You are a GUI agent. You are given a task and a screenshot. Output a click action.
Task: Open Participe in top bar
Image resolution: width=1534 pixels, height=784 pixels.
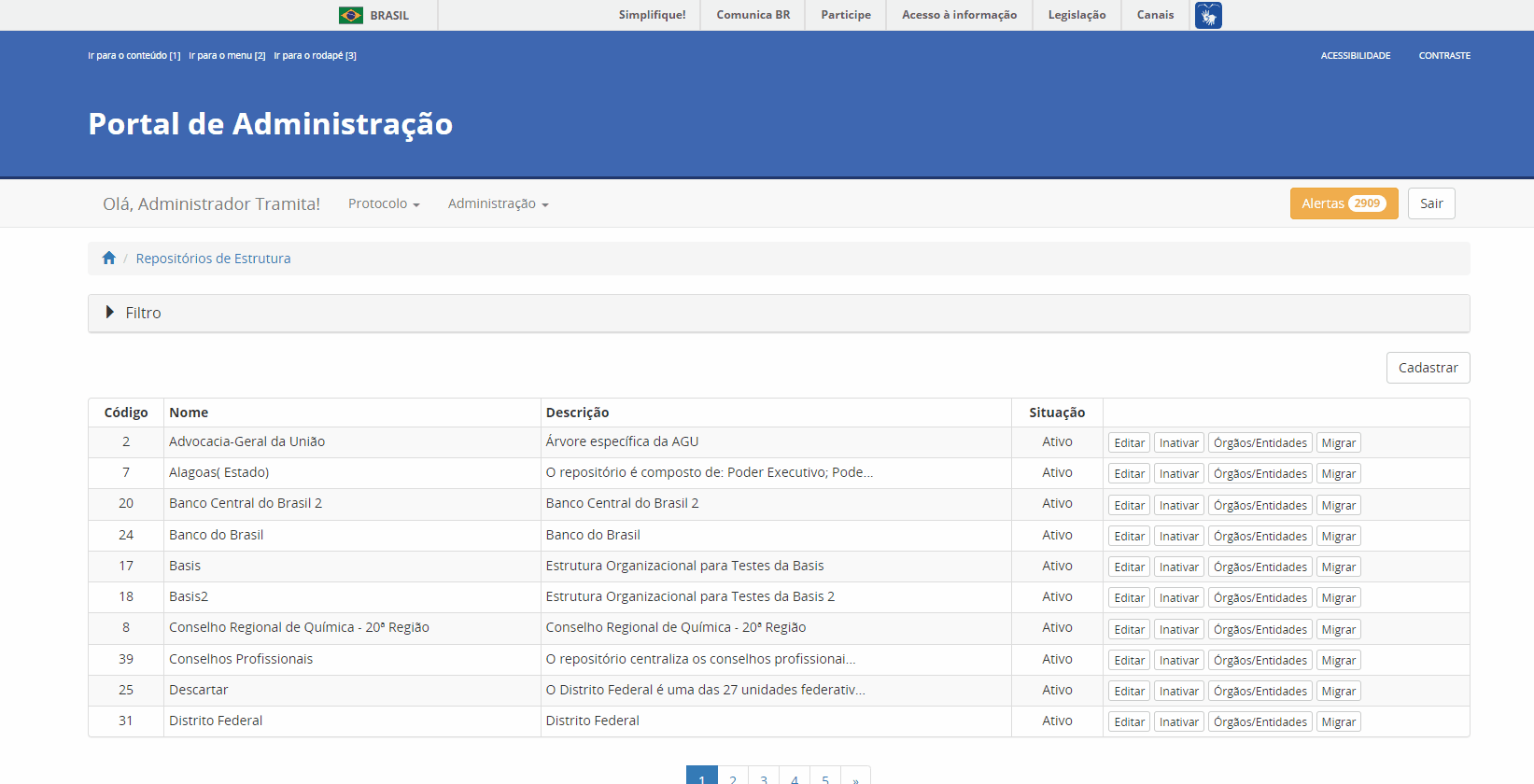[x=846, y=15]
